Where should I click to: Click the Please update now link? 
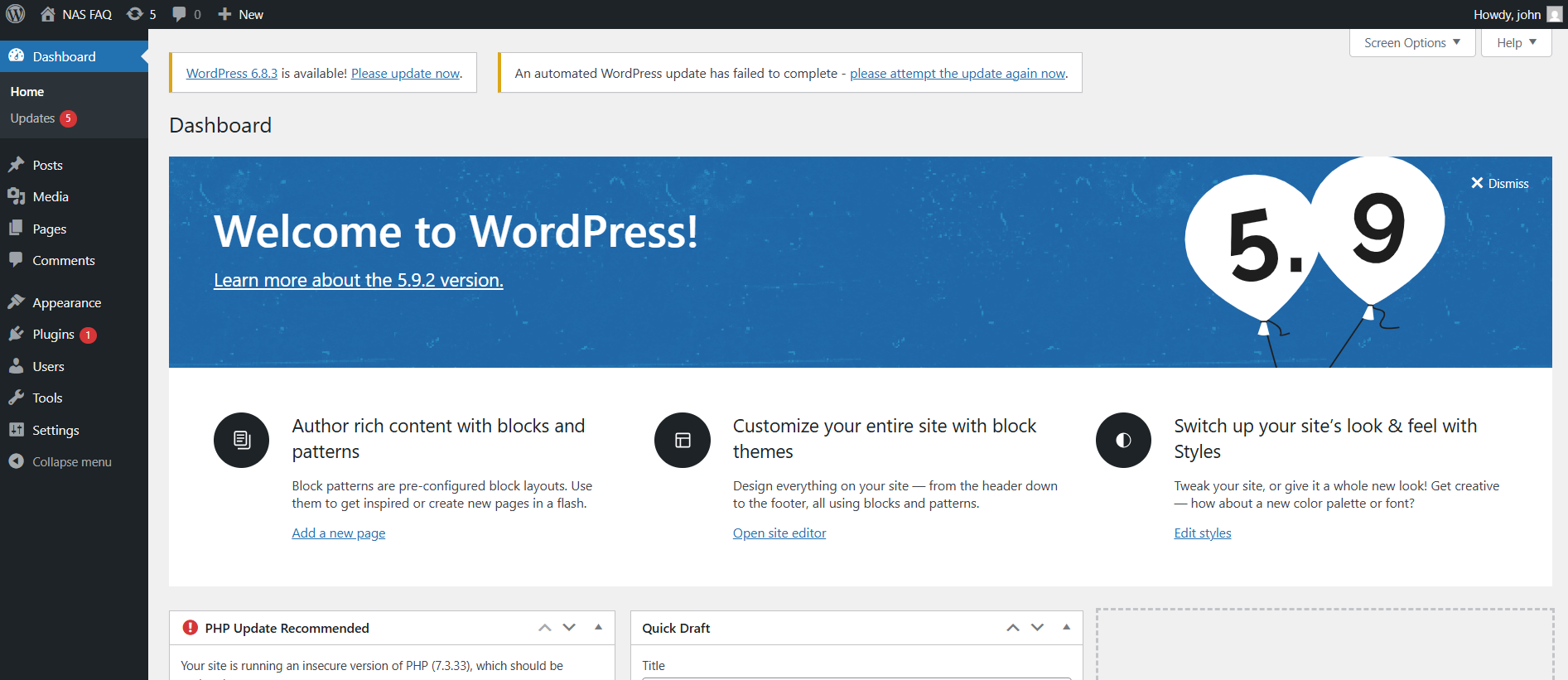(405, 74)
